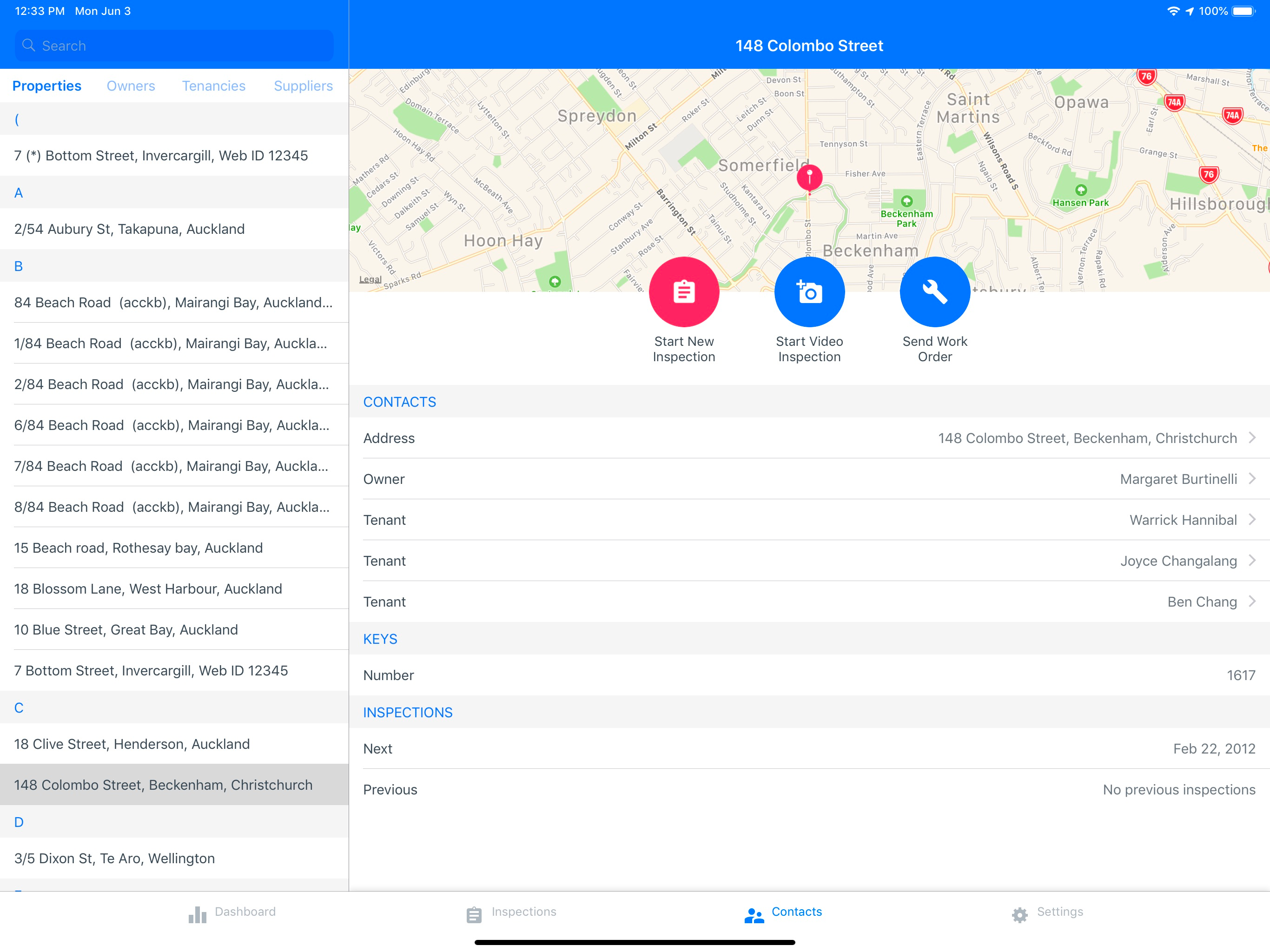
Task: Open Owner Margaret Burtinelli chevron
Action: [x=1252, y=478]
